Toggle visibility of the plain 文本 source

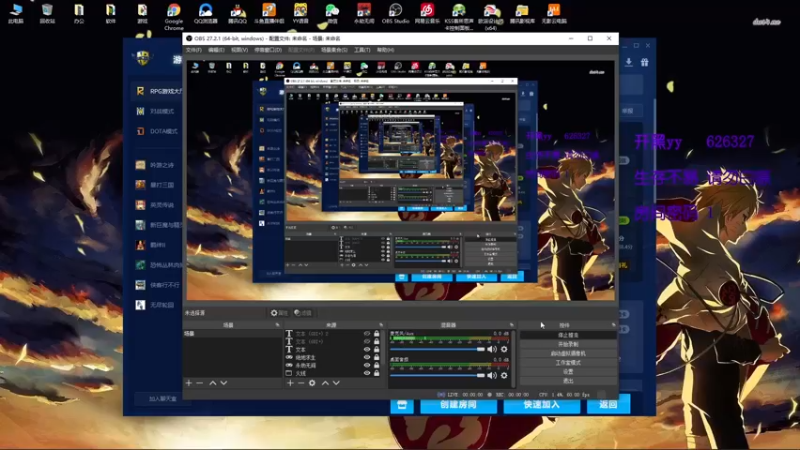(x=367, y=349)
